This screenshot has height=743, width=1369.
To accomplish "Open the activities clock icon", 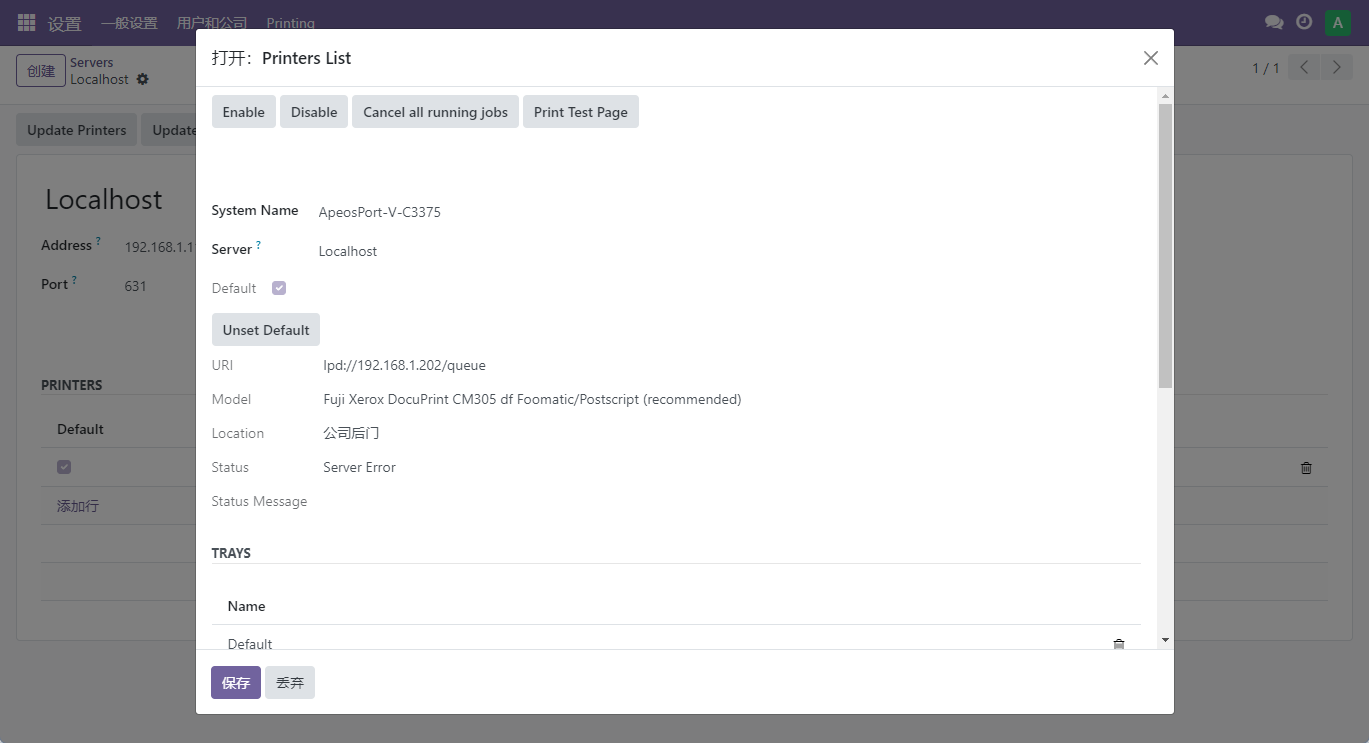I will point(1304,22).
